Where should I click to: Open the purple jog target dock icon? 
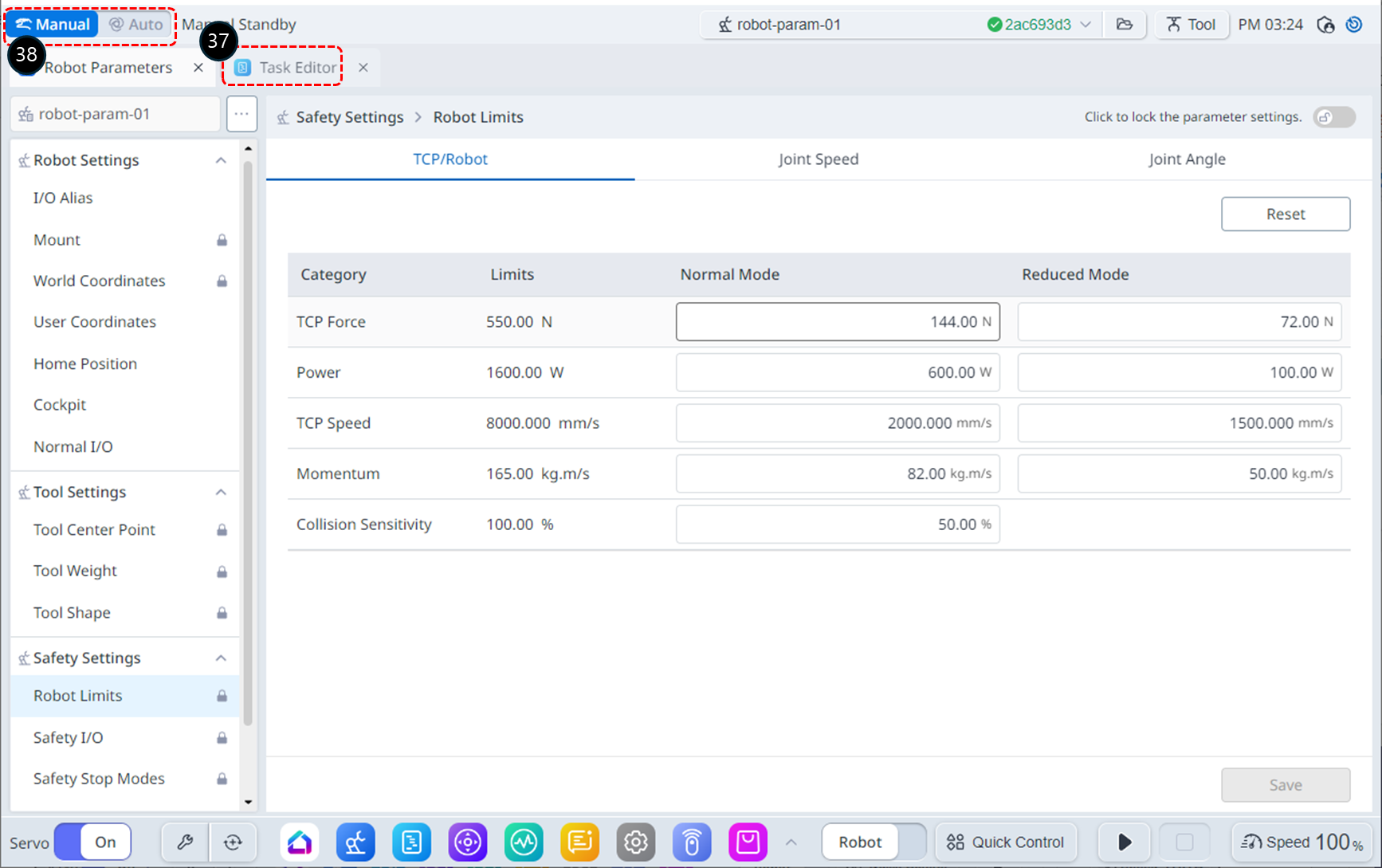pyautogui.click(x=468, y=842)
